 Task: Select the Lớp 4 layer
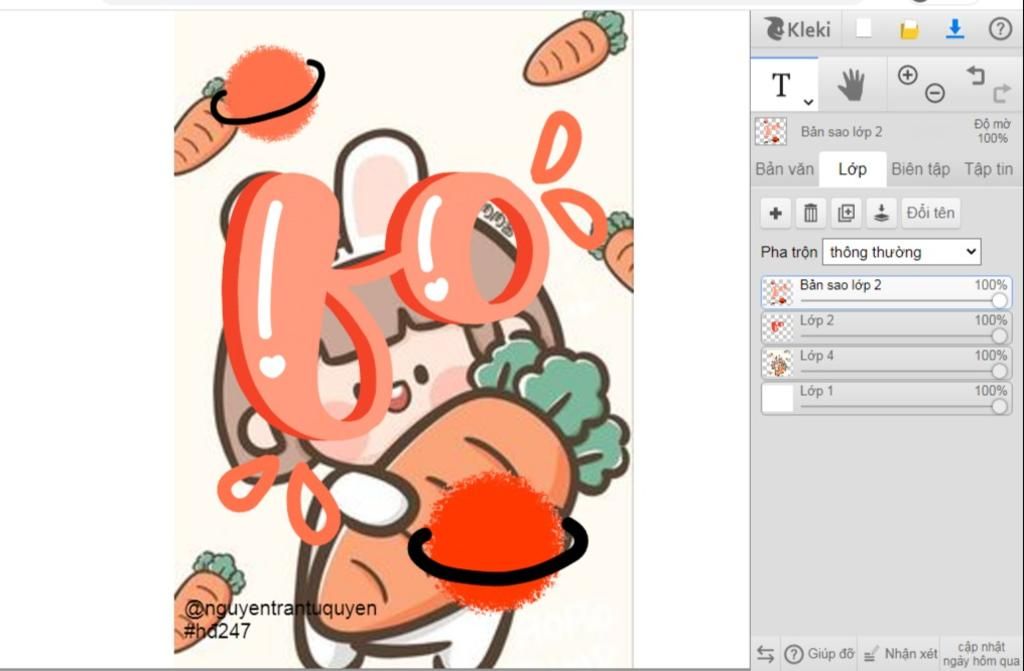886,362
